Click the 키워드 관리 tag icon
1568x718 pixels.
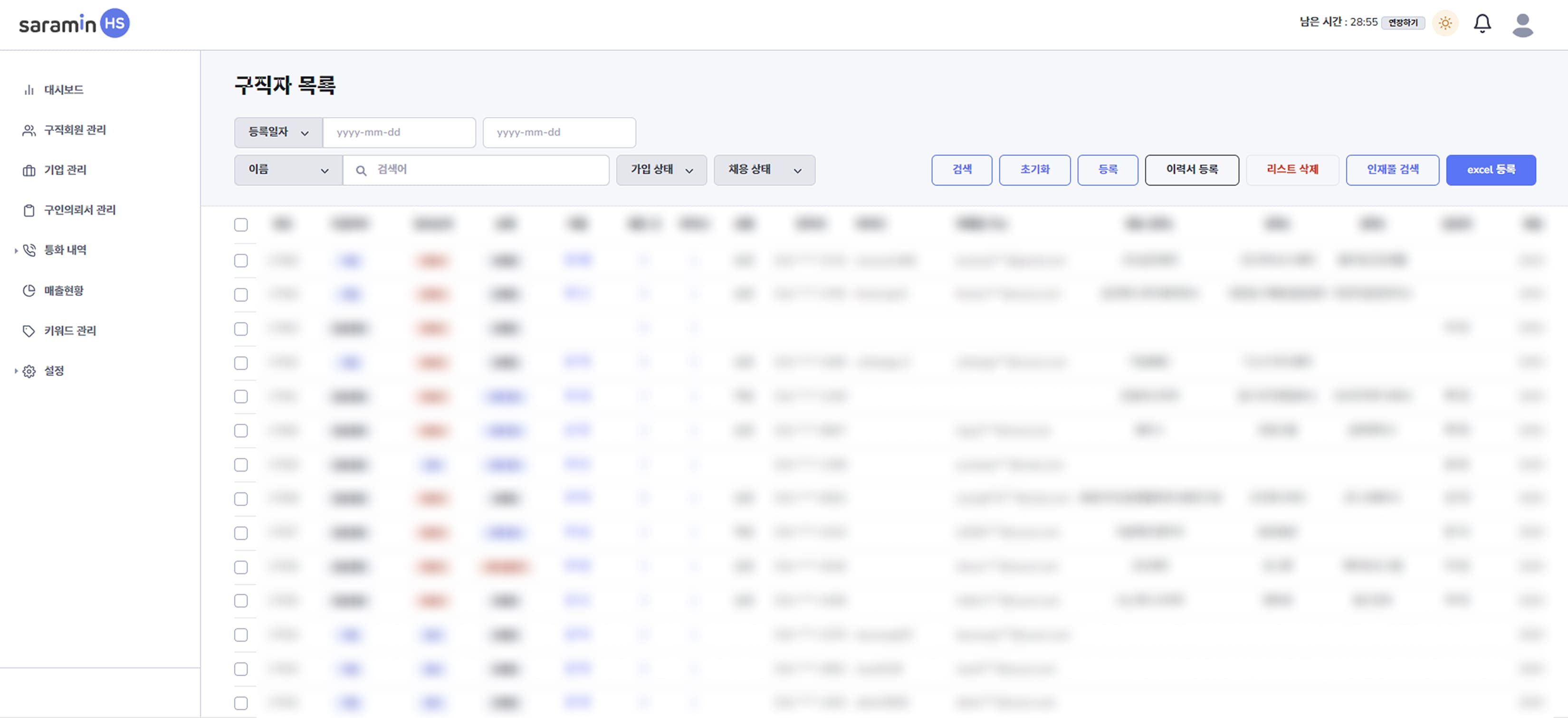(x=29, y=331)
